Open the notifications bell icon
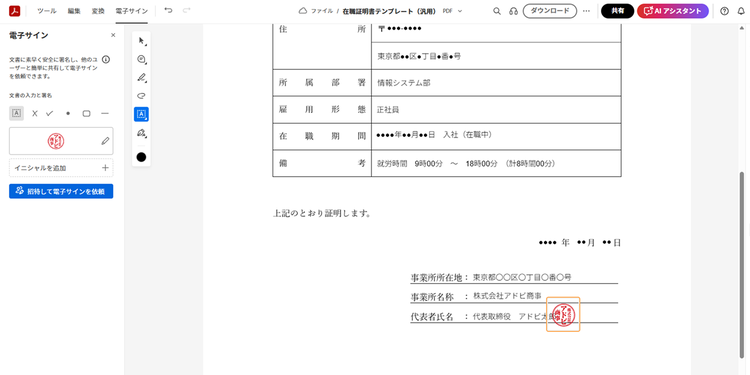This screenshot has width=750, height=375. [741, 11]
